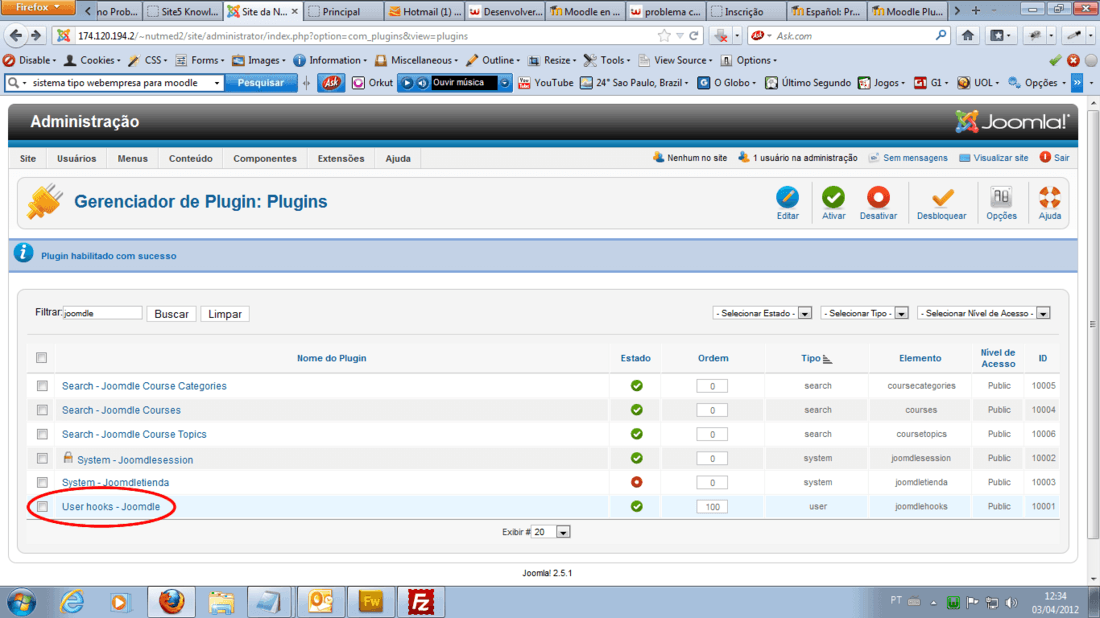Expand the Information developer toolbar dropdown
The width and height of the screenshot is (1100, 618).
tap(330, 60)
